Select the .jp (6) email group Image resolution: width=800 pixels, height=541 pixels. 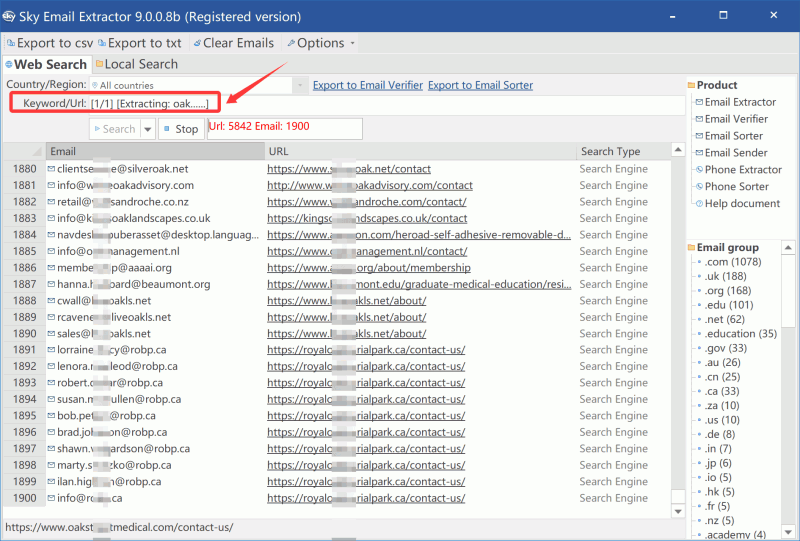718,463
